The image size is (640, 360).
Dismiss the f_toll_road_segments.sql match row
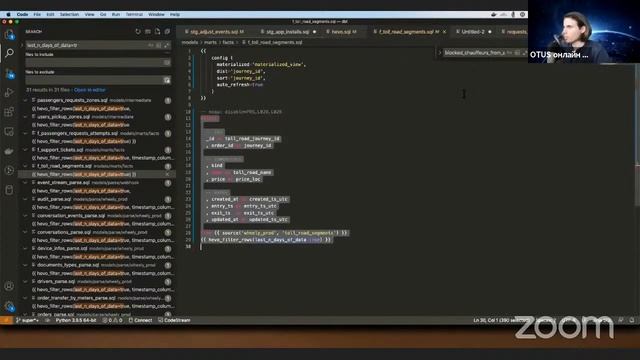(x=167, y=174)
